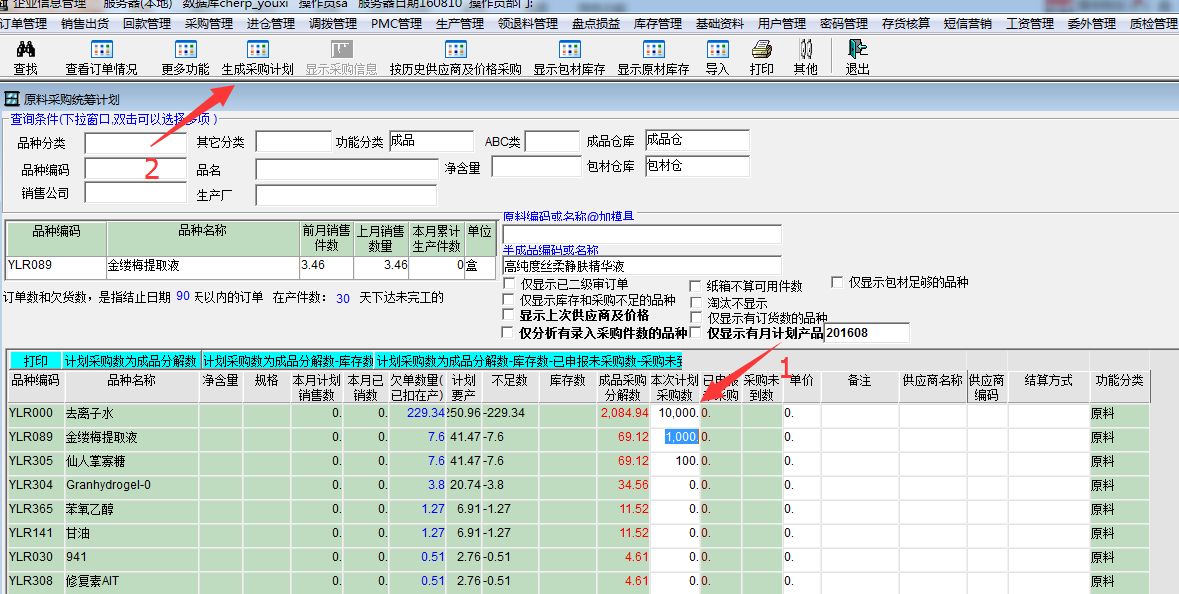The width and height of the screenshot is (1179, 594).
Task: Open the 盘点损益 menu
Action: tap(596, 23)
